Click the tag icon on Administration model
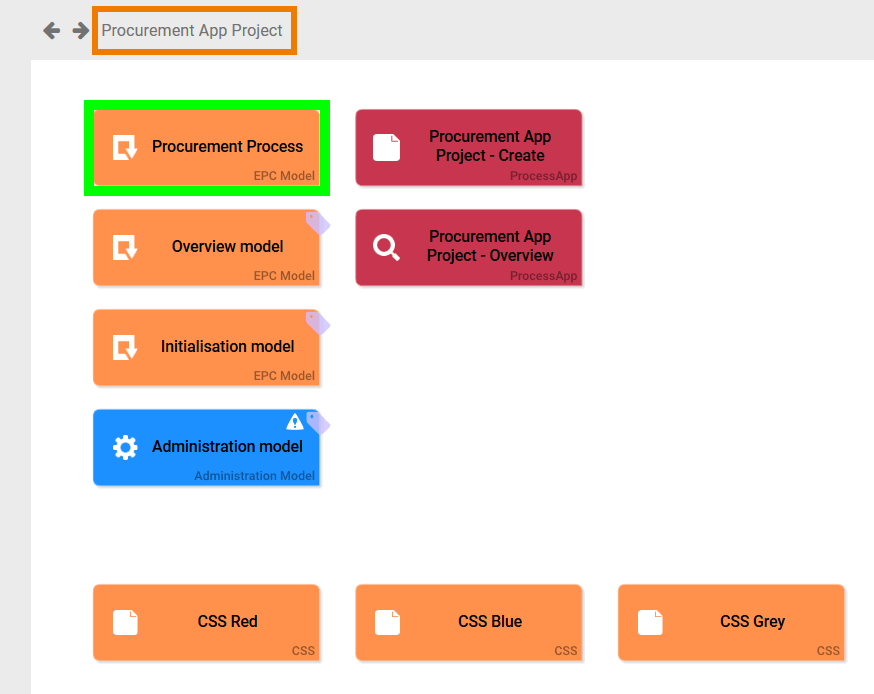874x694 pixels. tap(317, 422)
